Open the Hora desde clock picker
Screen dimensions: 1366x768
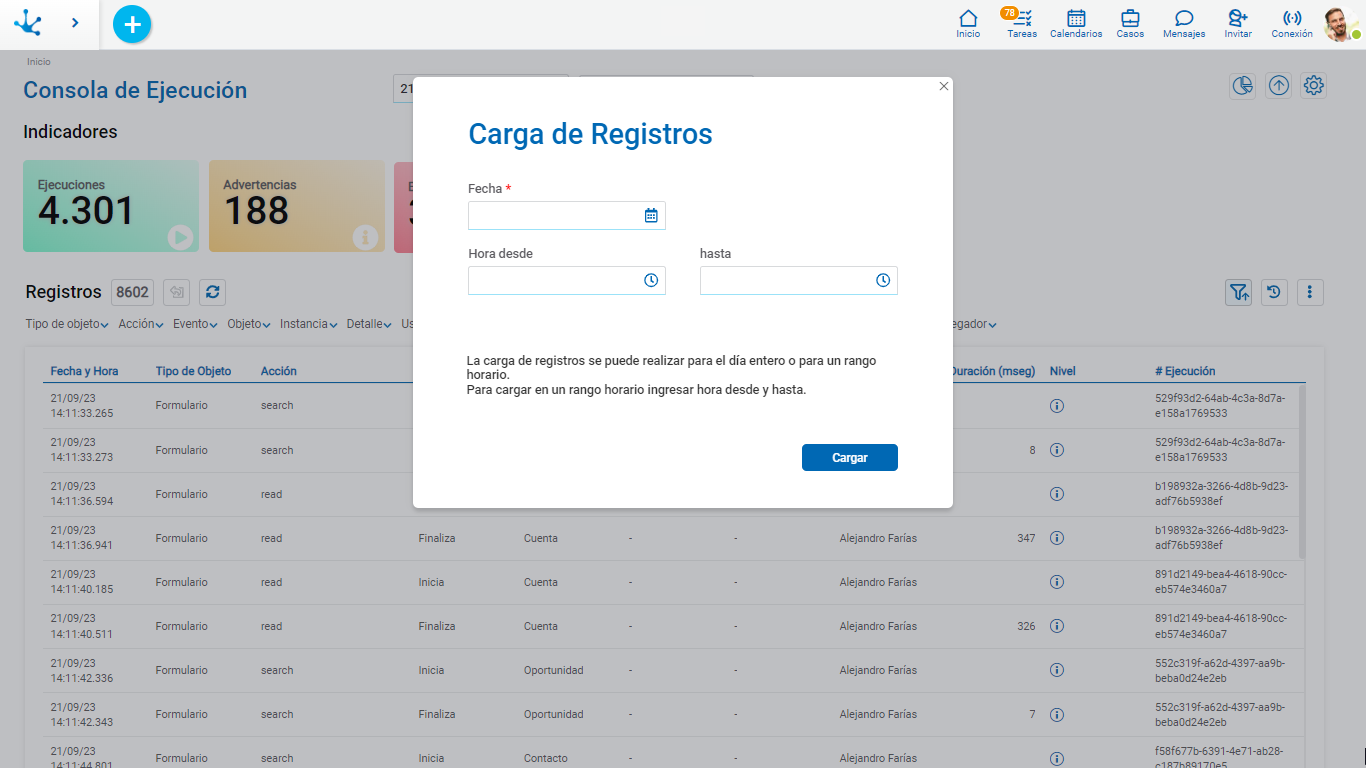[652, 281]
